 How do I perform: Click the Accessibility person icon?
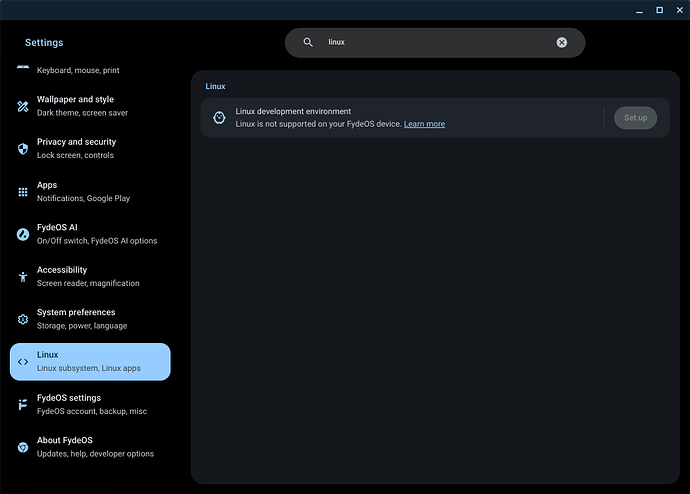(x=23, y=276)
